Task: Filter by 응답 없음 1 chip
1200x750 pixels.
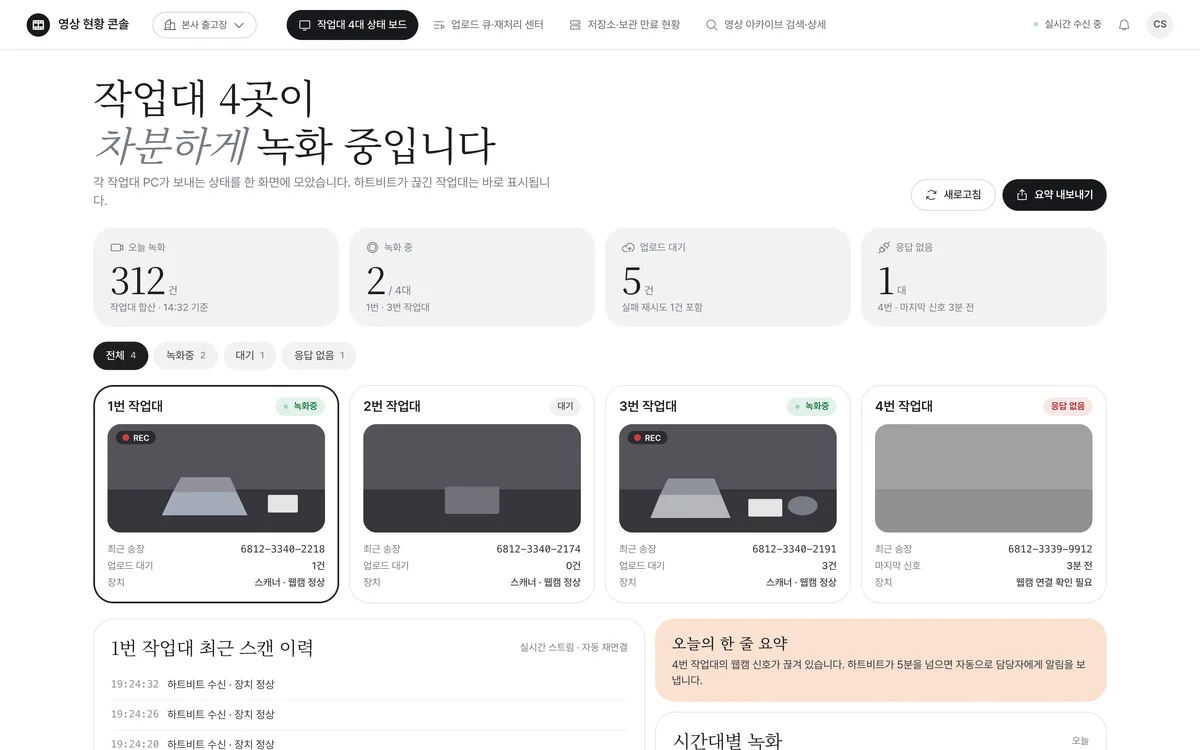Action: pos(319,355)
